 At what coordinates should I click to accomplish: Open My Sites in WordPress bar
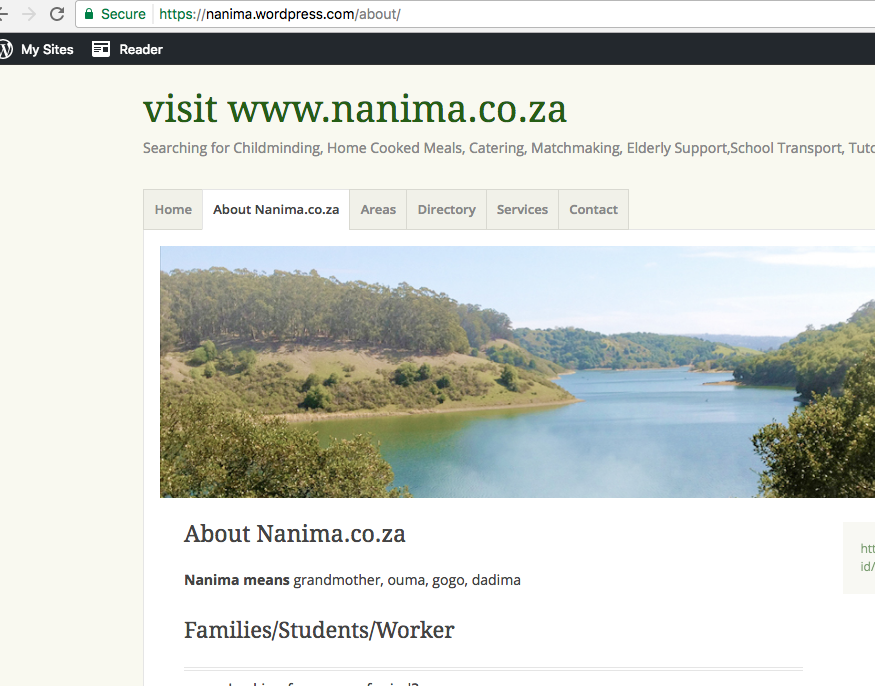[x=47, y=49]
